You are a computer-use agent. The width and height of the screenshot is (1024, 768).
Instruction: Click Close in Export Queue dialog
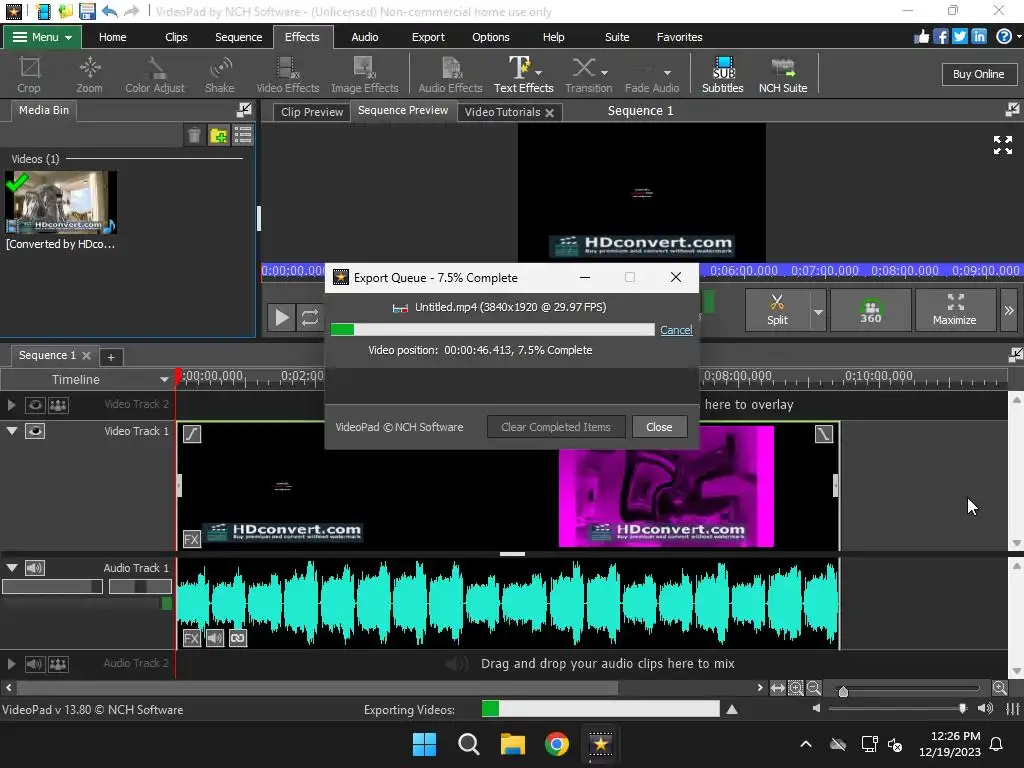[659, 427]
